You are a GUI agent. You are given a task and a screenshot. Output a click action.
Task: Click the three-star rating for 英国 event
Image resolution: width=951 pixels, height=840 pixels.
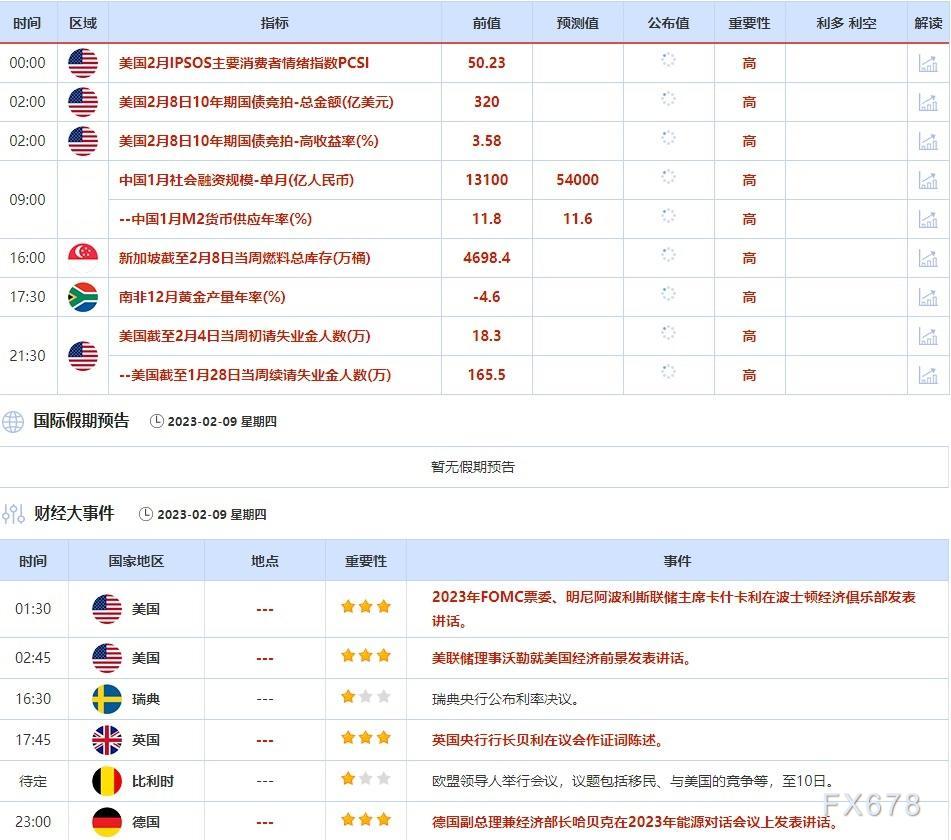click(x=366, y=738)
